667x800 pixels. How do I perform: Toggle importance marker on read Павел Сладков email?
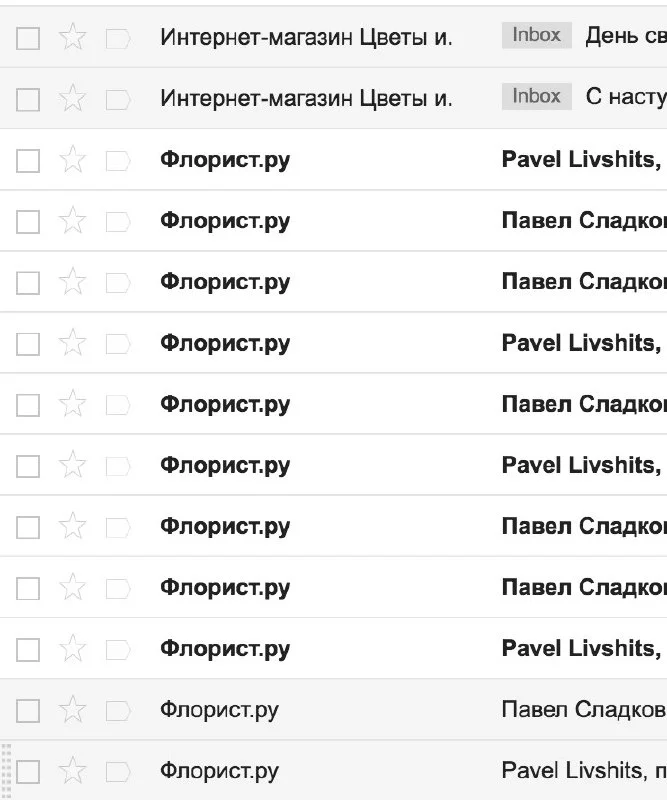click(x=118, y=710)
